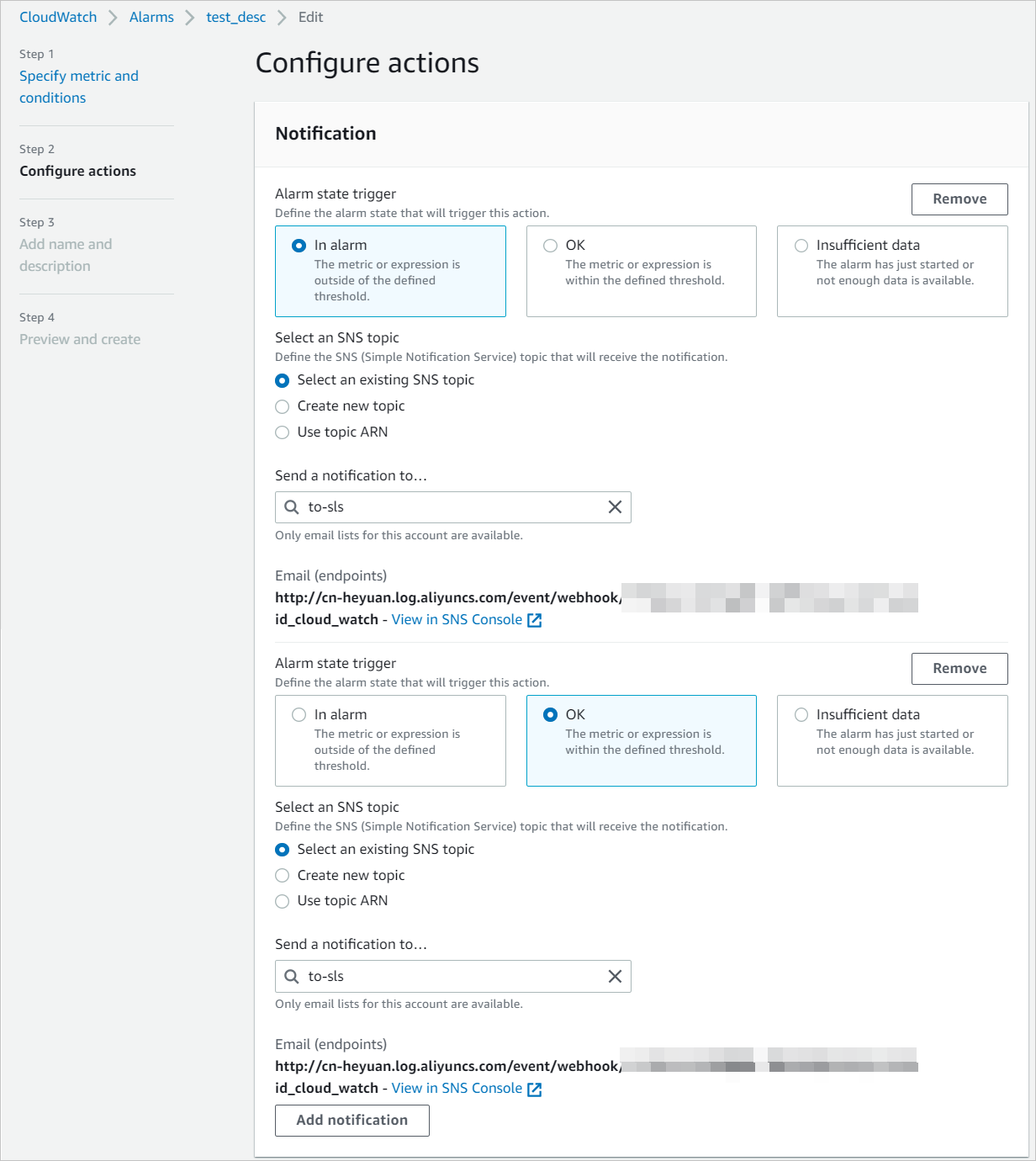1036x1161 pixels.
Task: Click the external-link icon after first View in SNS Console
Action: coord(535,620)
